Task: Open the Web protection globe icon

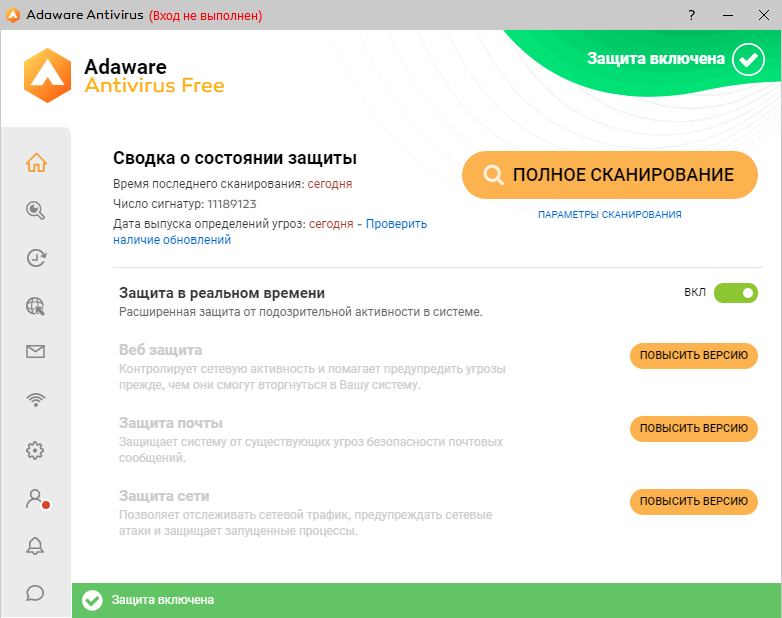Action: pyautogui.click(x=35, y=306)
